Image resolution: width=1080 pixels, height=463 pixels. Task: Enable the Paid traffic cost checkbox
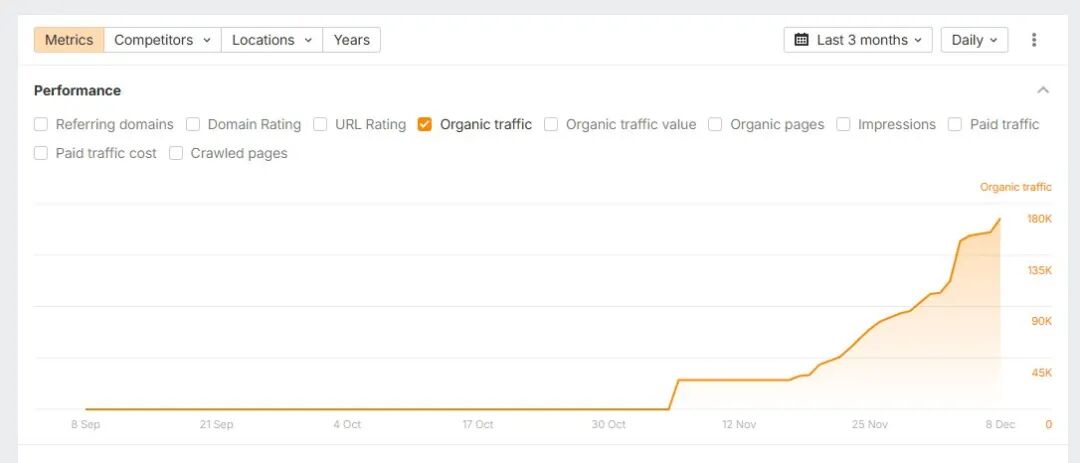(41, 153)
